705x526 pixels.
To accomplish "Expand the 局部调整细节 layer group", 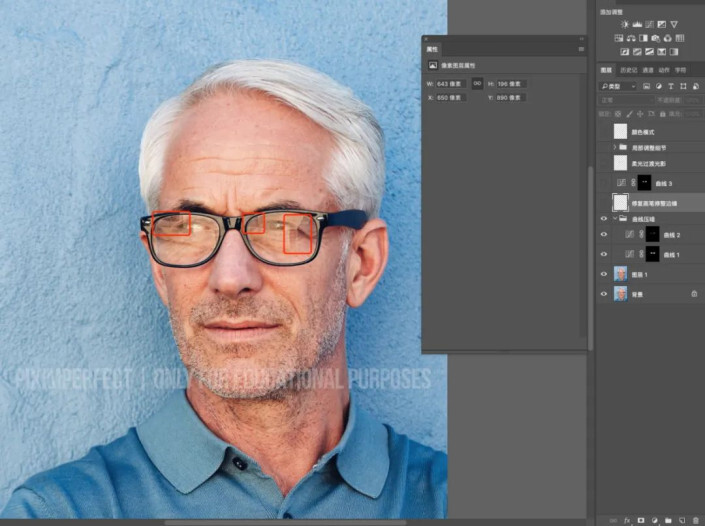I will click(x=613, y=147).
